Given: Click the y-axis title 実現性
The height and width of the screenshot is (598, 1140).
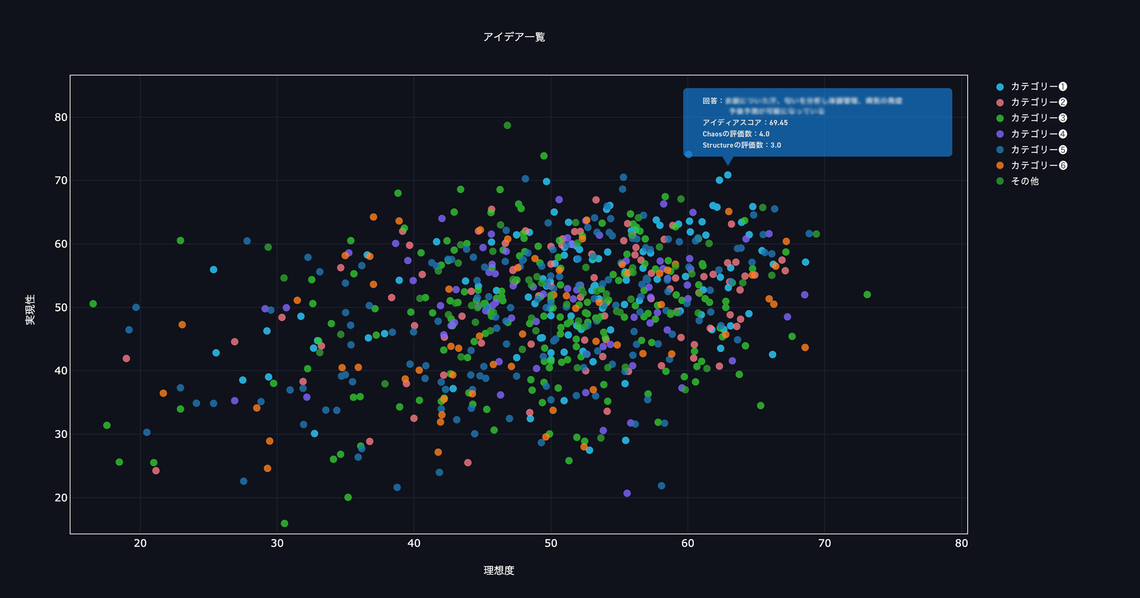Looking at the screenshot, I should pos(30,310).
